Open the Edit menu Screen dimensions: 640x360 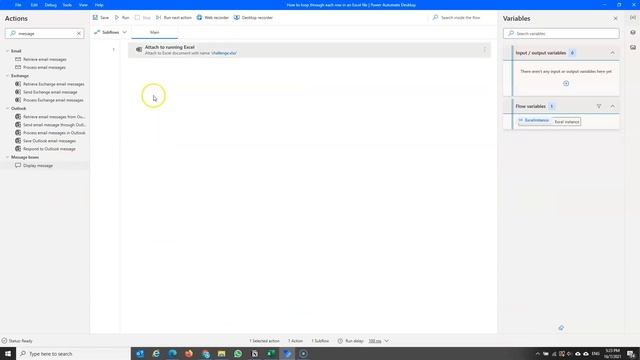click(x=34, y=5)
